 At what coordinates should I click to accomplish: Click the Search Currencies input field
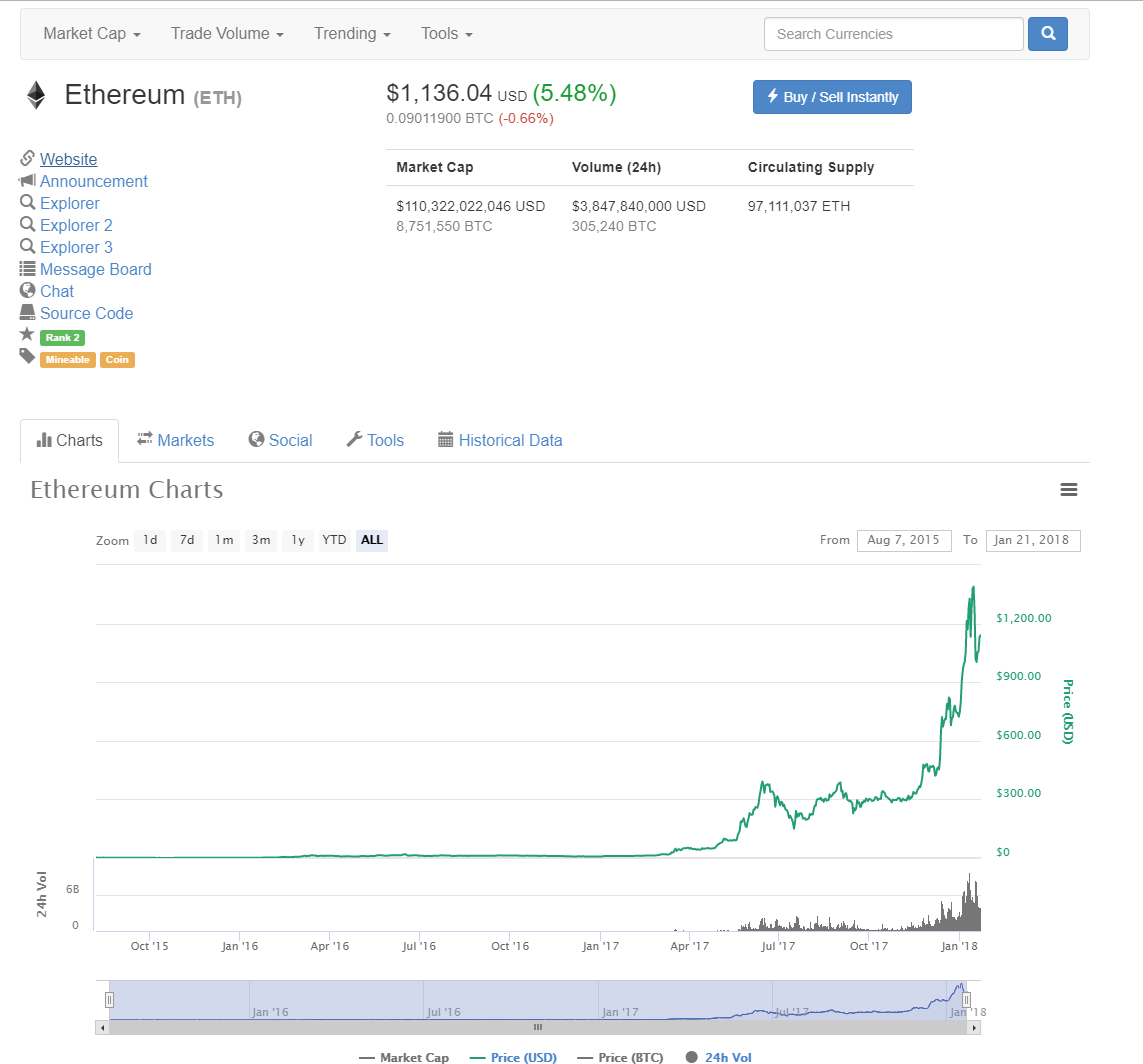(x=893, y=34)
